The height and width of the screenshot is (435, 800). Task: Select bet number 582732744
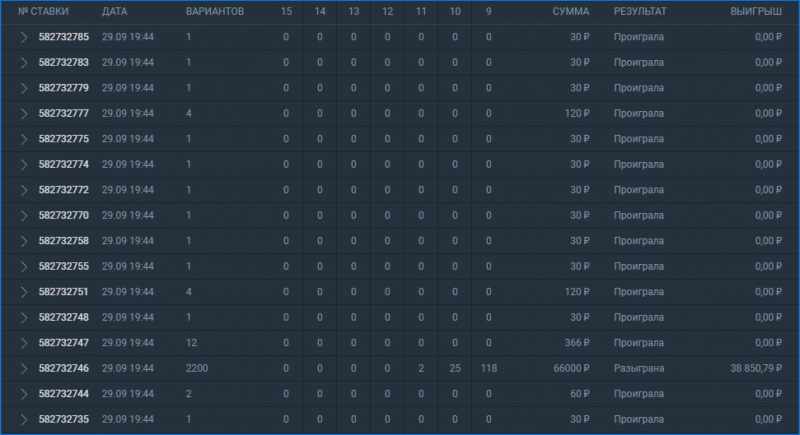(x=64, y=394)
